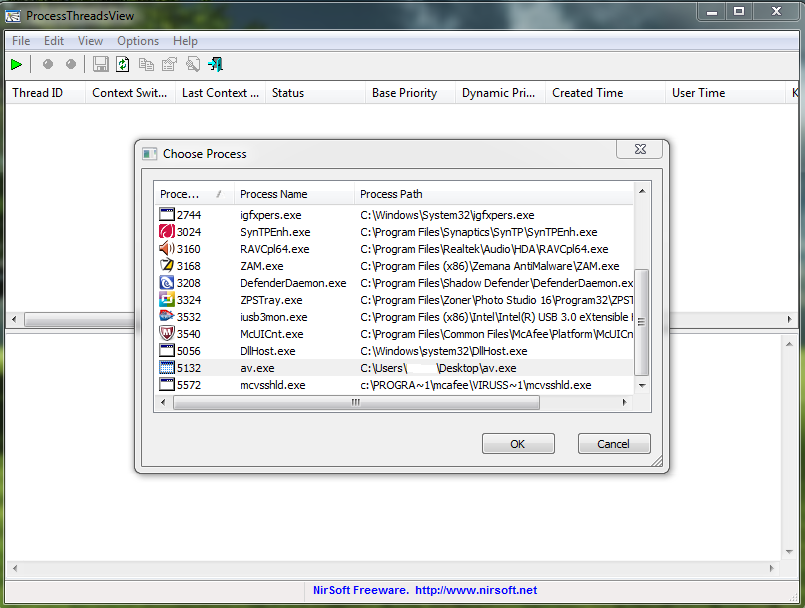The image size is (805, 608).
Task: Click the process list scroll-up arrow
Action: (642, 191)
